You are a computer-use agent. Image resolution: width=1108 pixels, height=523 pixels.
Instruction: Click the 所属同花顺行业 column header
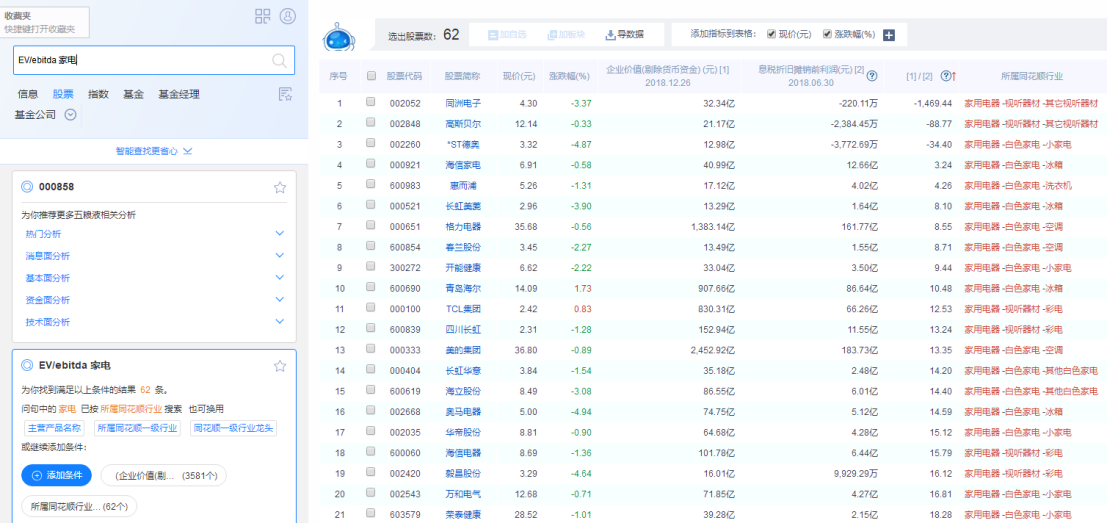pos(1032,76)
